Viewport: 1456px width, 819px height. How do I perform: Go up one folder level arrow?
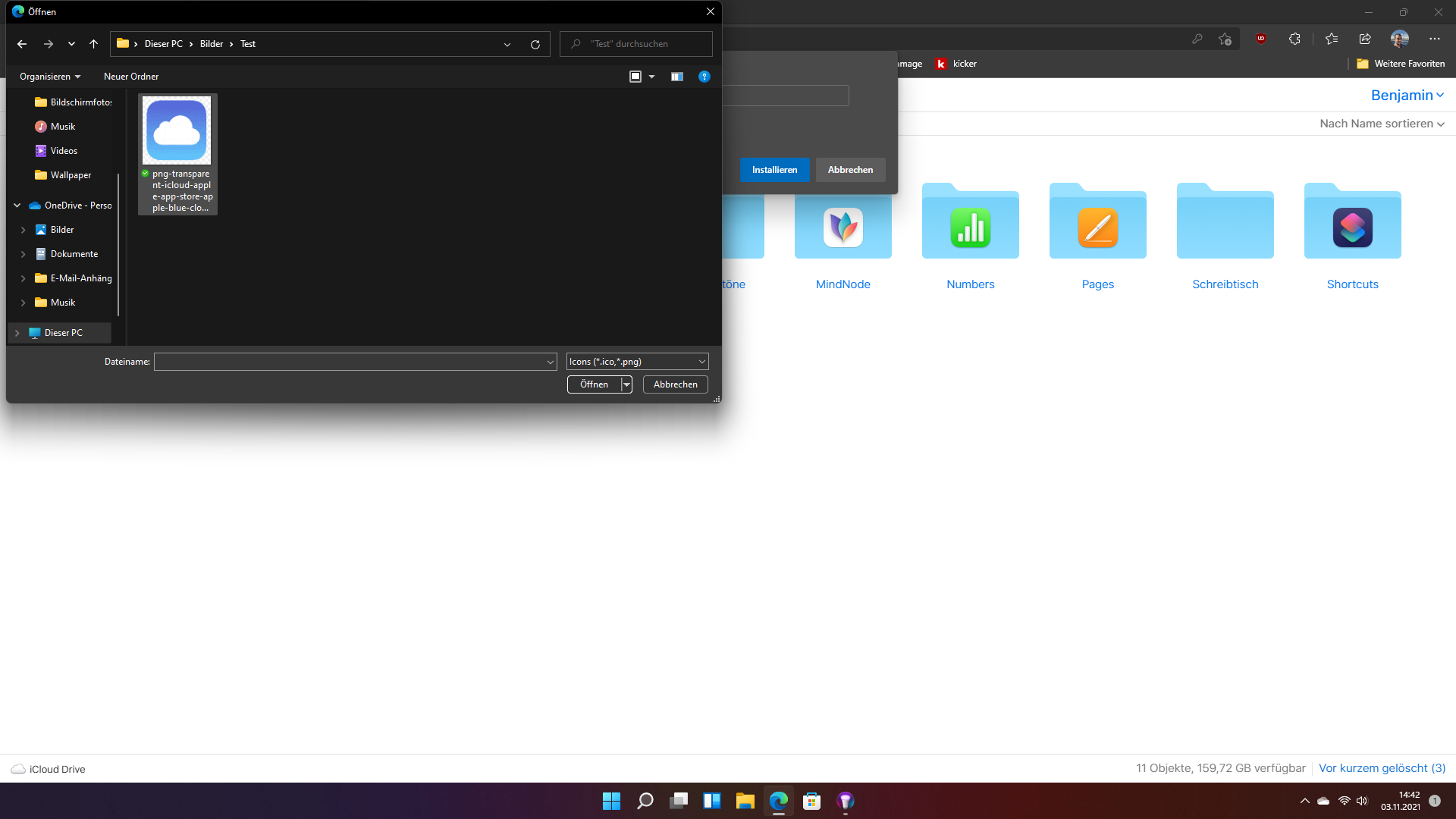[x=93, y=44]
